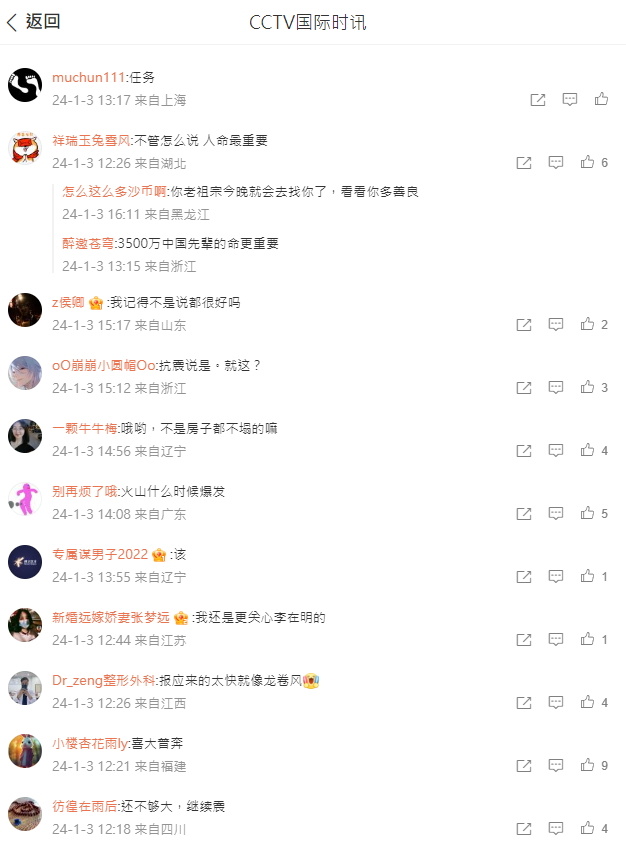Like oO崩崩小圆帽Oo's comment
This screenshot has width=626, height=845.
click(587, 387)
